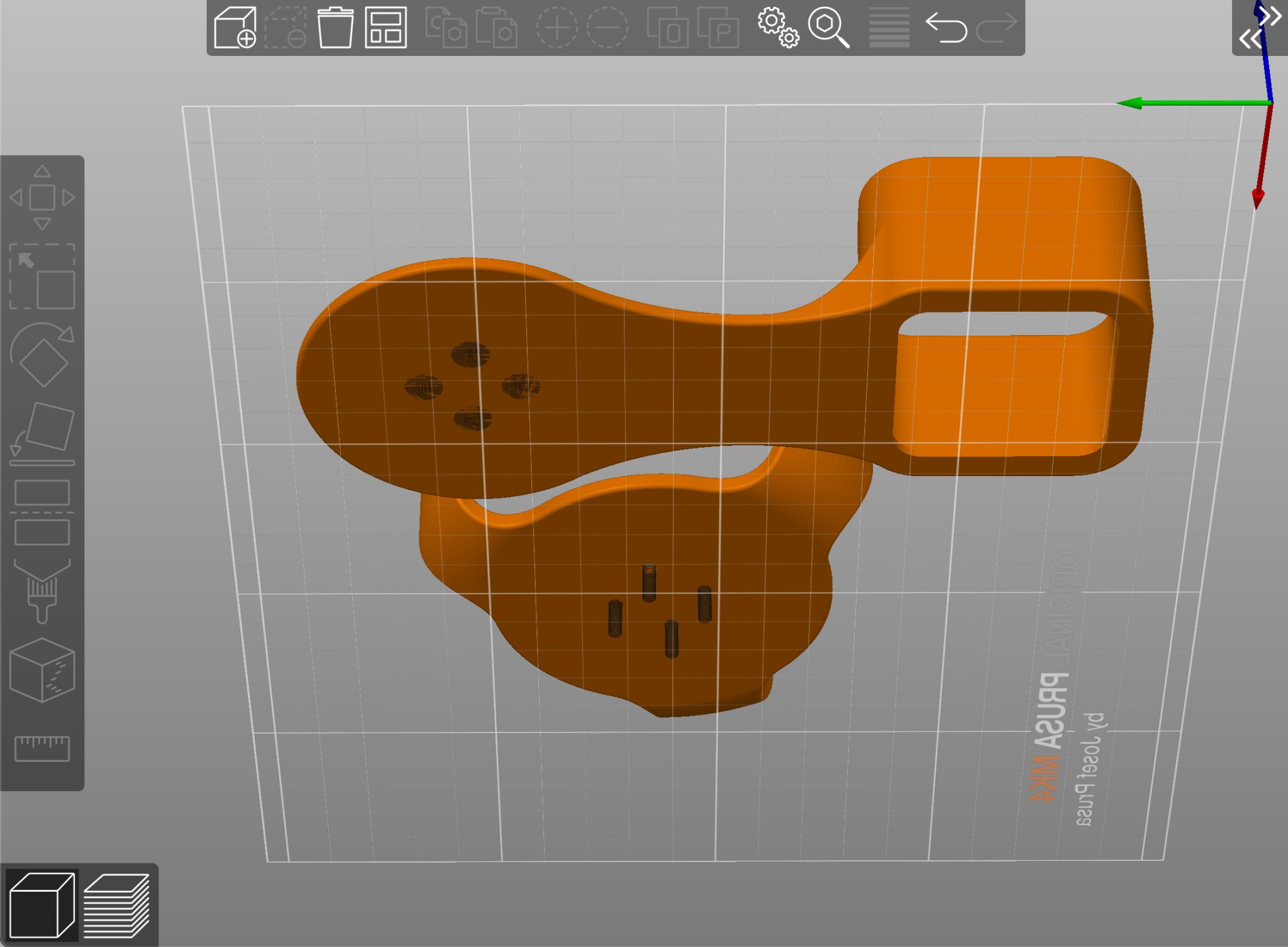Select the Measure ruler tool
1288x947 pixels.
click(x=42, y=748)
